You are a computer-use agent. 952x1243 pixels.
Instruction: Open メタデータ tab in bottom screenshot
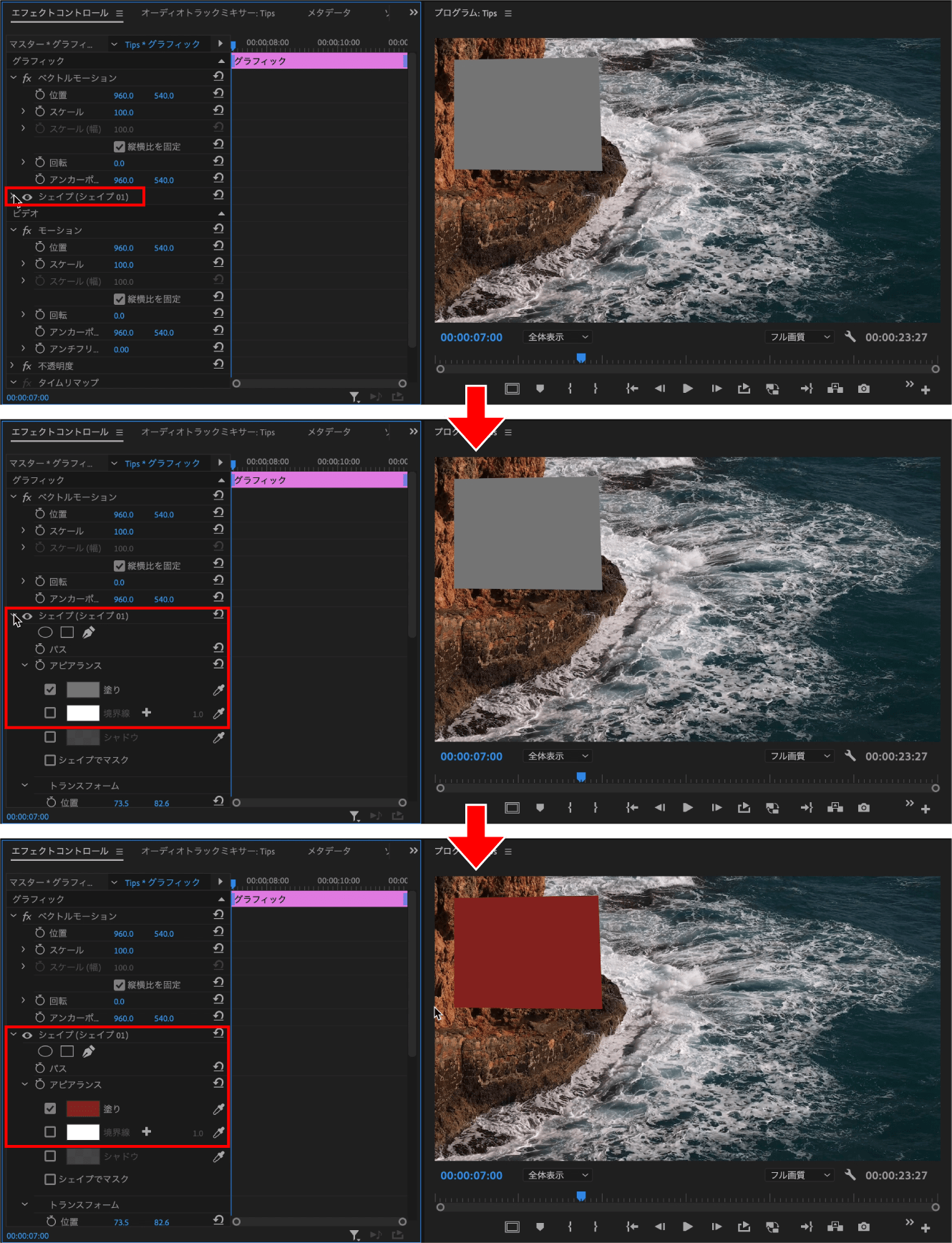(x=329, y=851)
